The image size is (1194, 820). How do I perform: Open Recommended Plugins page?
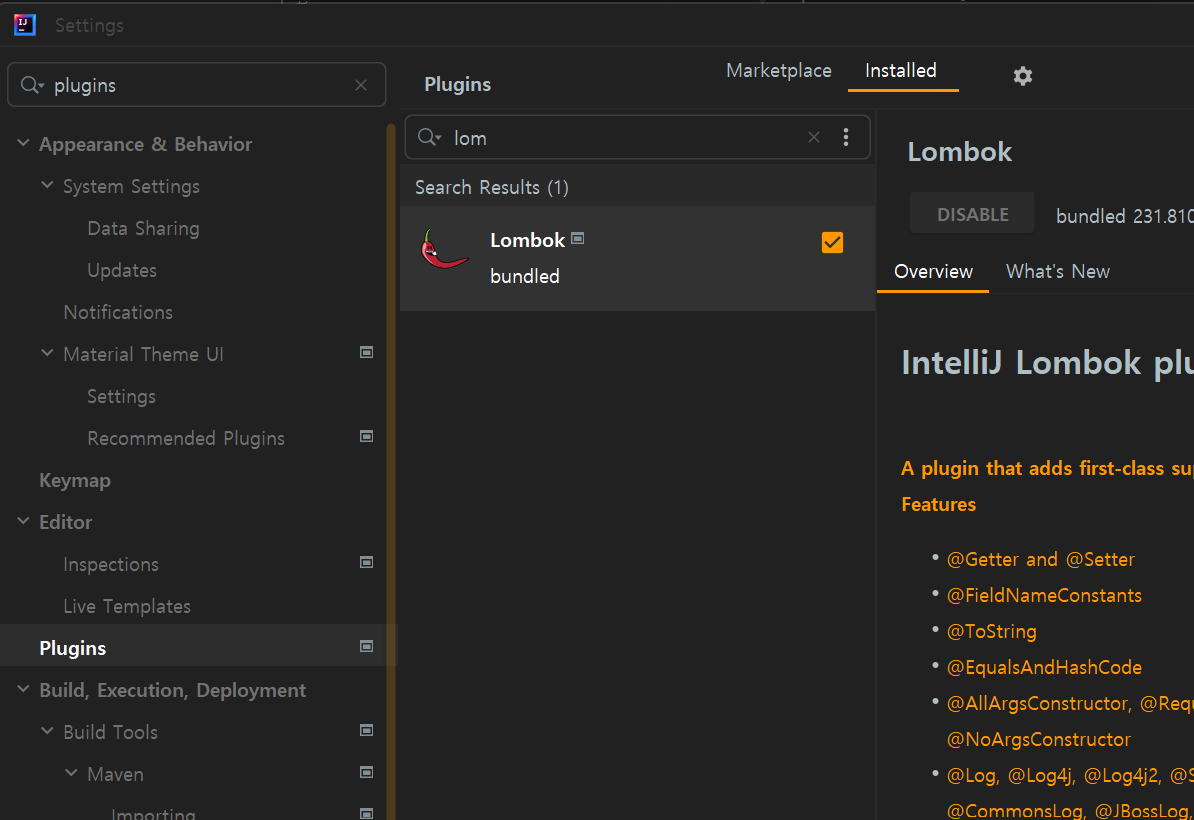tap(186, 439)
